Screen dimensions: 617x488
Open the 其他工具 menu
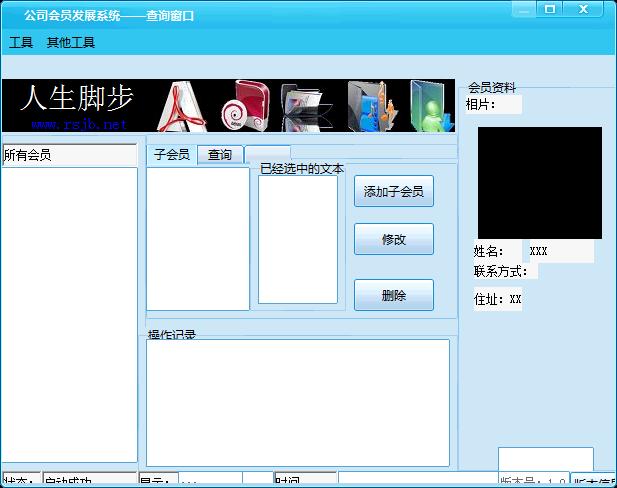71,42
